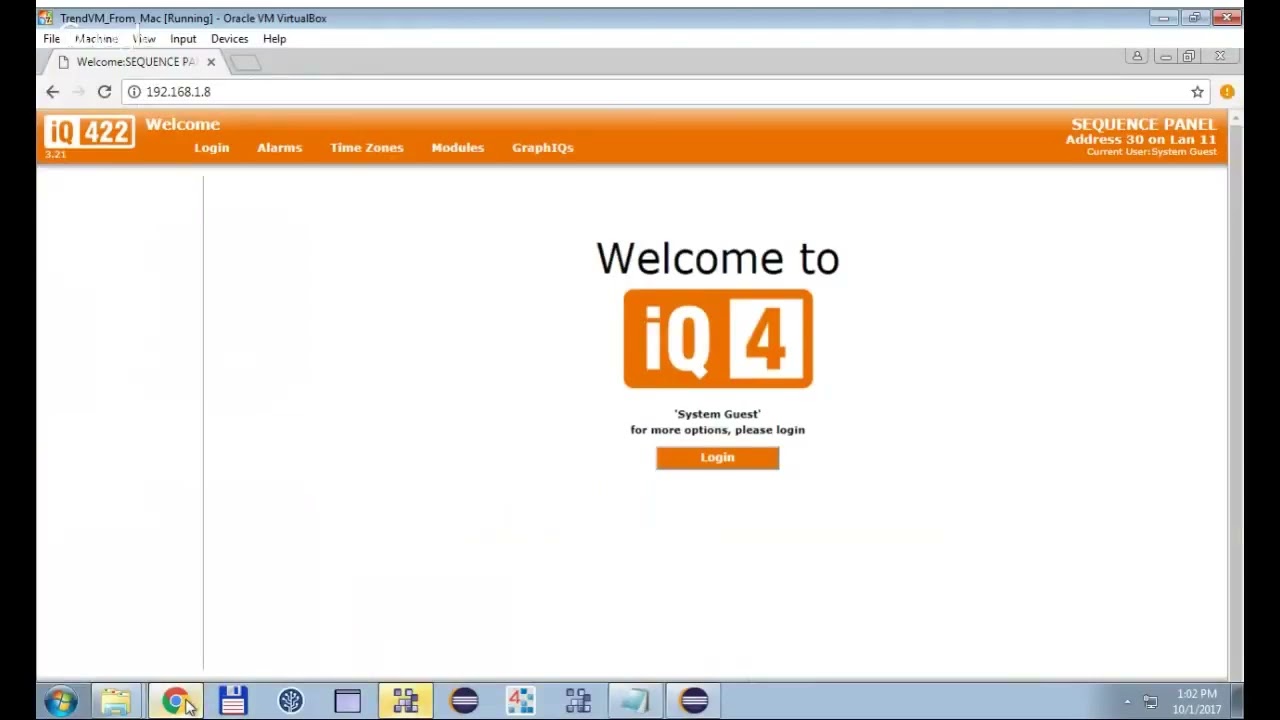Screen dimensions: 1280x720
Task: Click the site info icon in the address bar
Action: click(134, 92)
